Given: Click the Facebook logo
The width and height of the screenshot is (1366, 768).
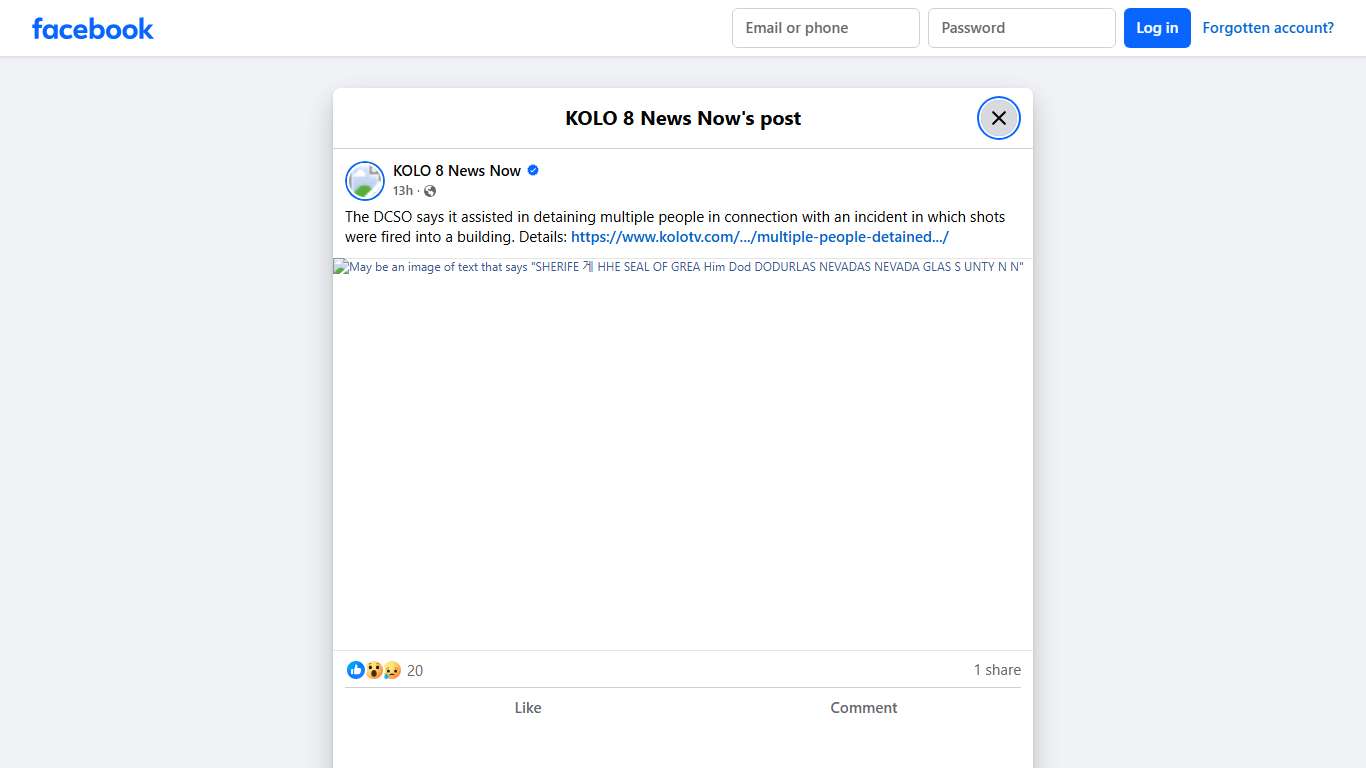Looking at the screenshot, I should click(92, 28).
